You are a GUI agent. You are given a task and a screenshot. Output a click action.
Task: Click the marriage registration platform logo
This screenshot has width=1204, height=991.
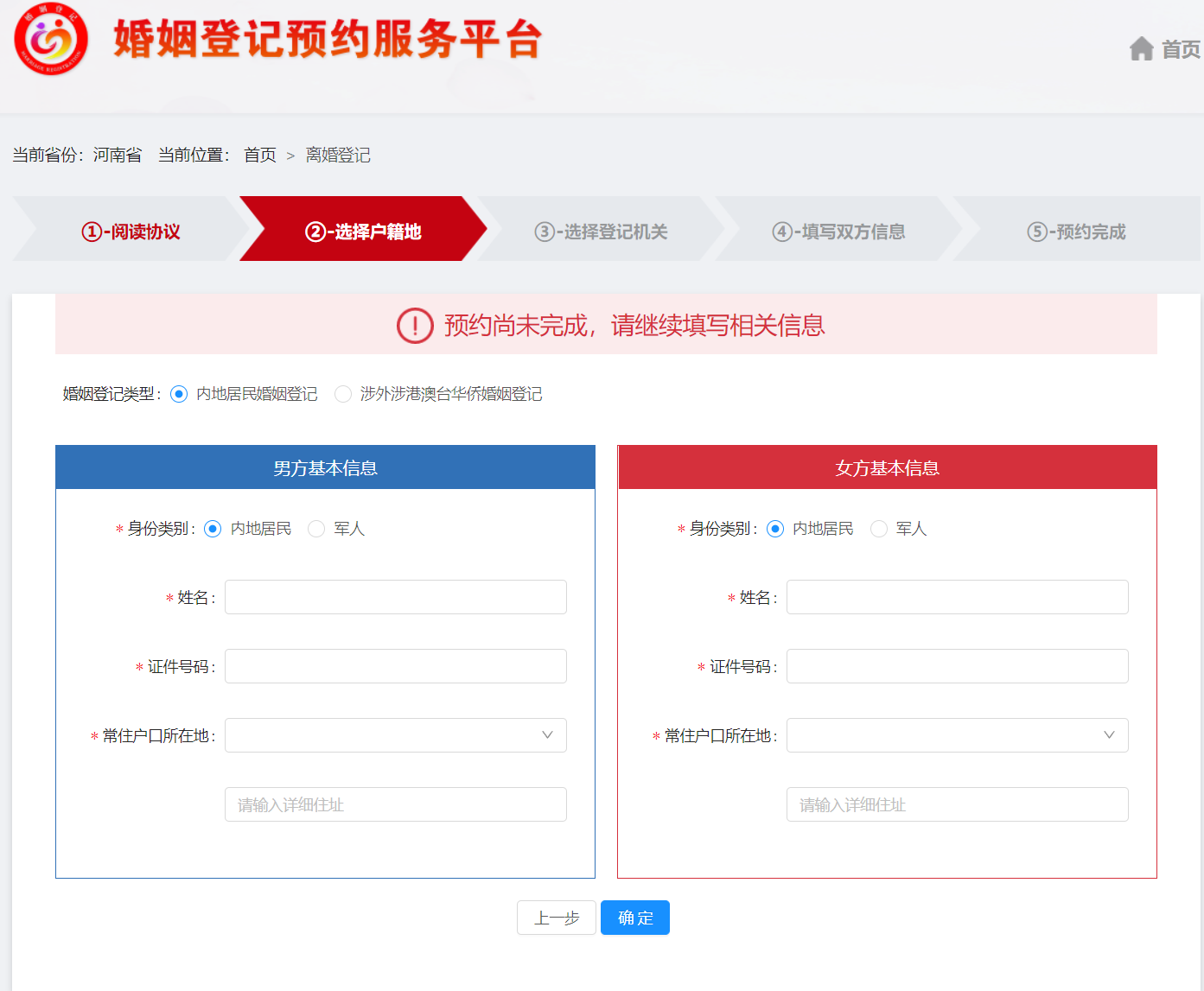pos(51,39)
